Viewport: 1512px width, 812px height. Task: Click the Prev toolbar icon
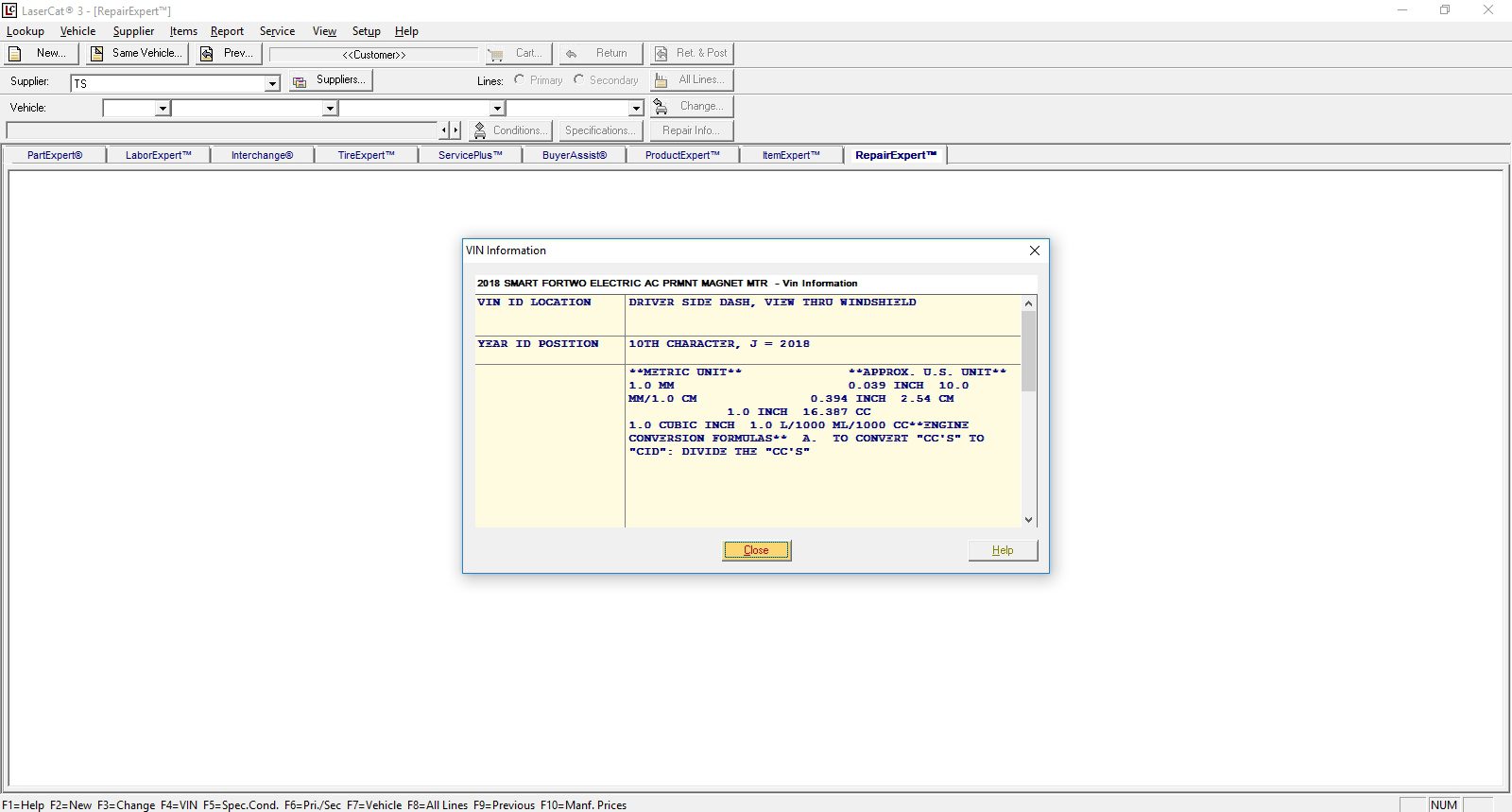[x=207, y=54]
